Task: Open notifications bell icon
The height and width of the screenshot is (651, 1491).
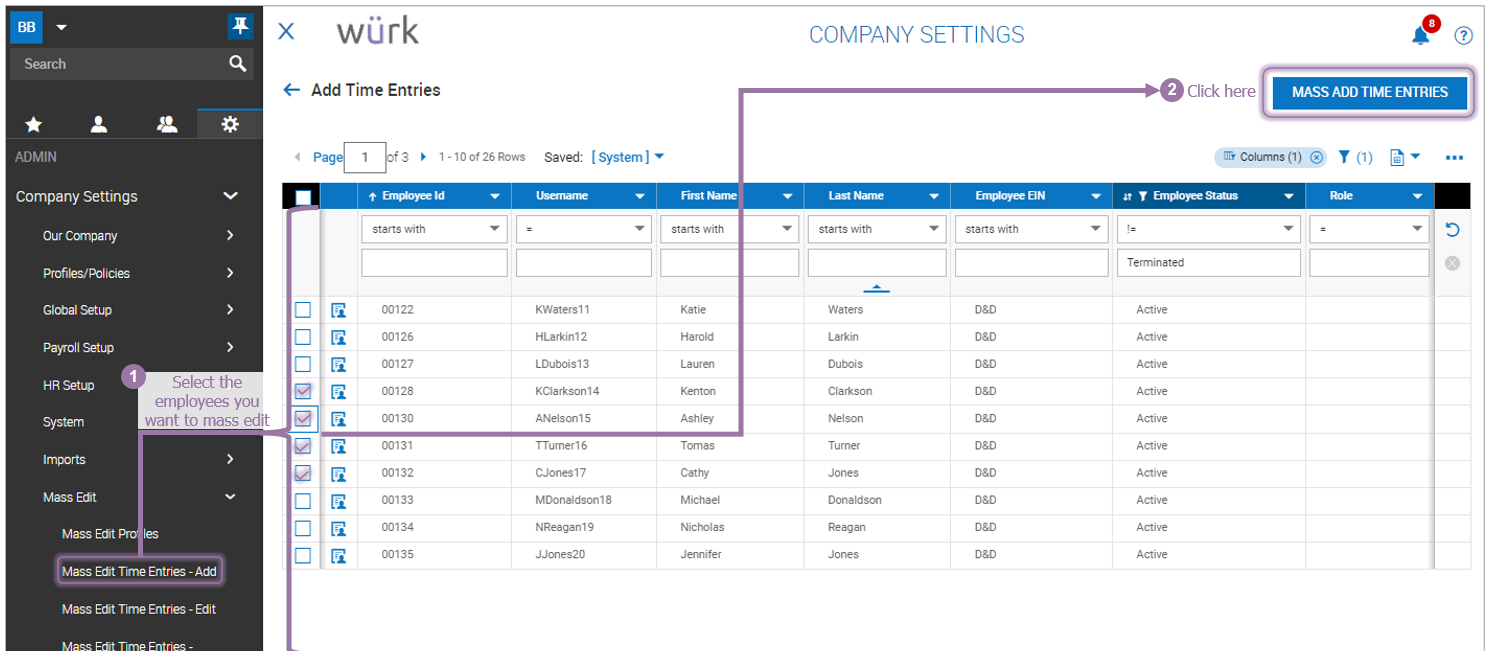Action: [x=1420, y=35]
